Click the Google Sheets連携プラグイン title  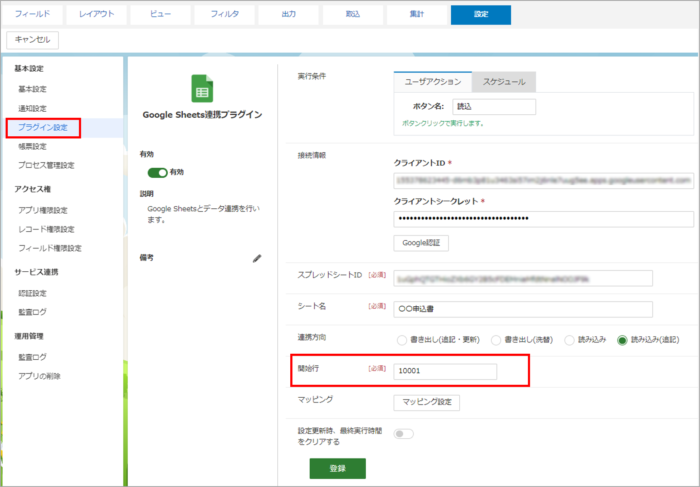pyautogui.click(x=202, y=115)
